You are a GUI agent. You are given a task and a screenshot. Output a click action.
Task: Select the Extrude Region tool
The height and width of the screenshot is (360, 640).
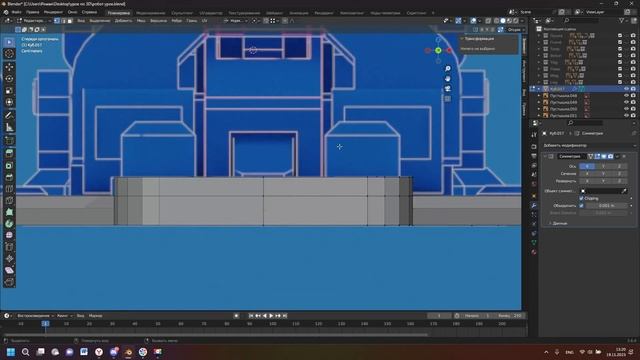9,153
